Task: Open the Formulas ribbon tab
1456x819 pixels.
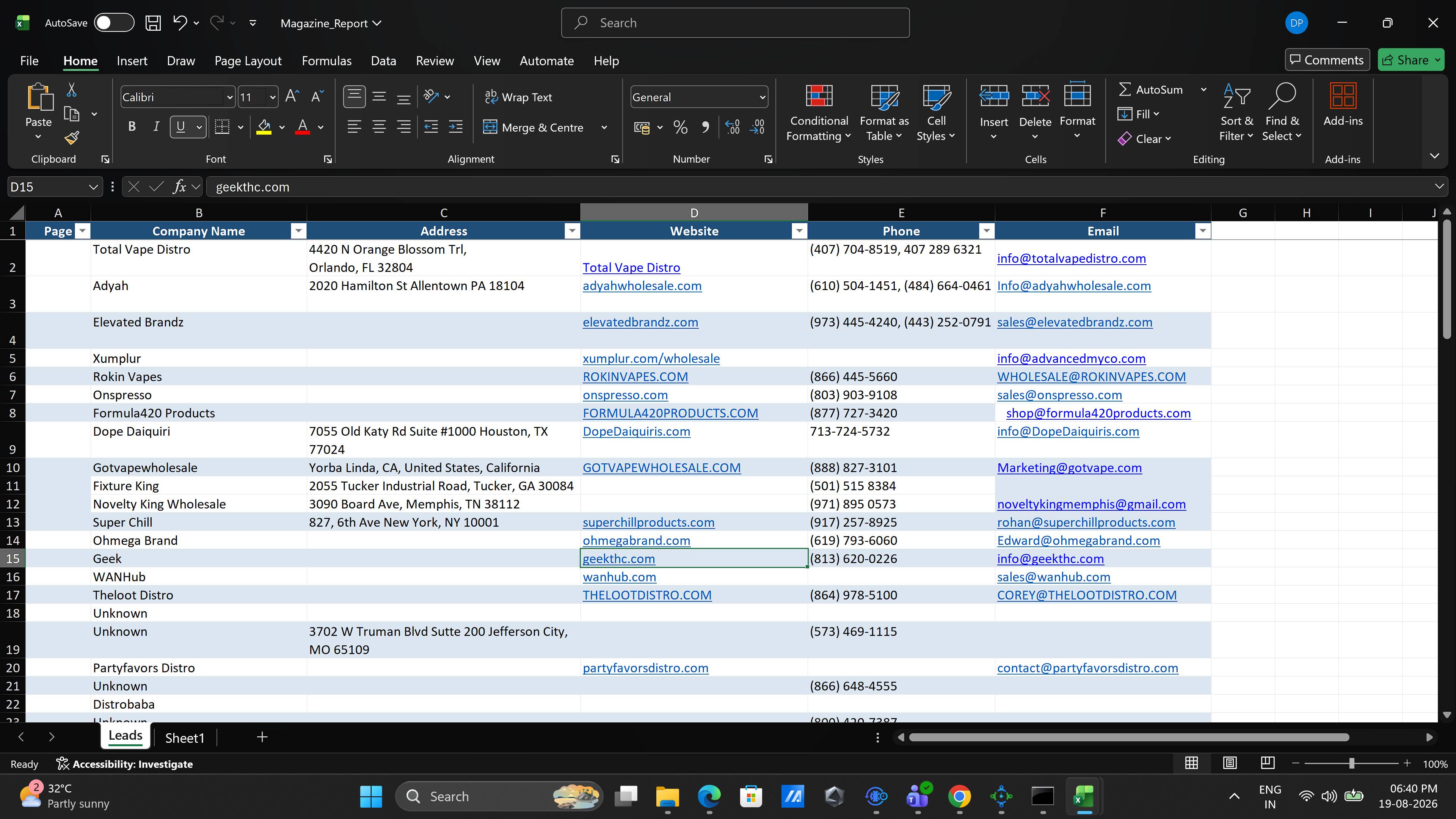Action: pyautogui.click(x=326, y=61)
